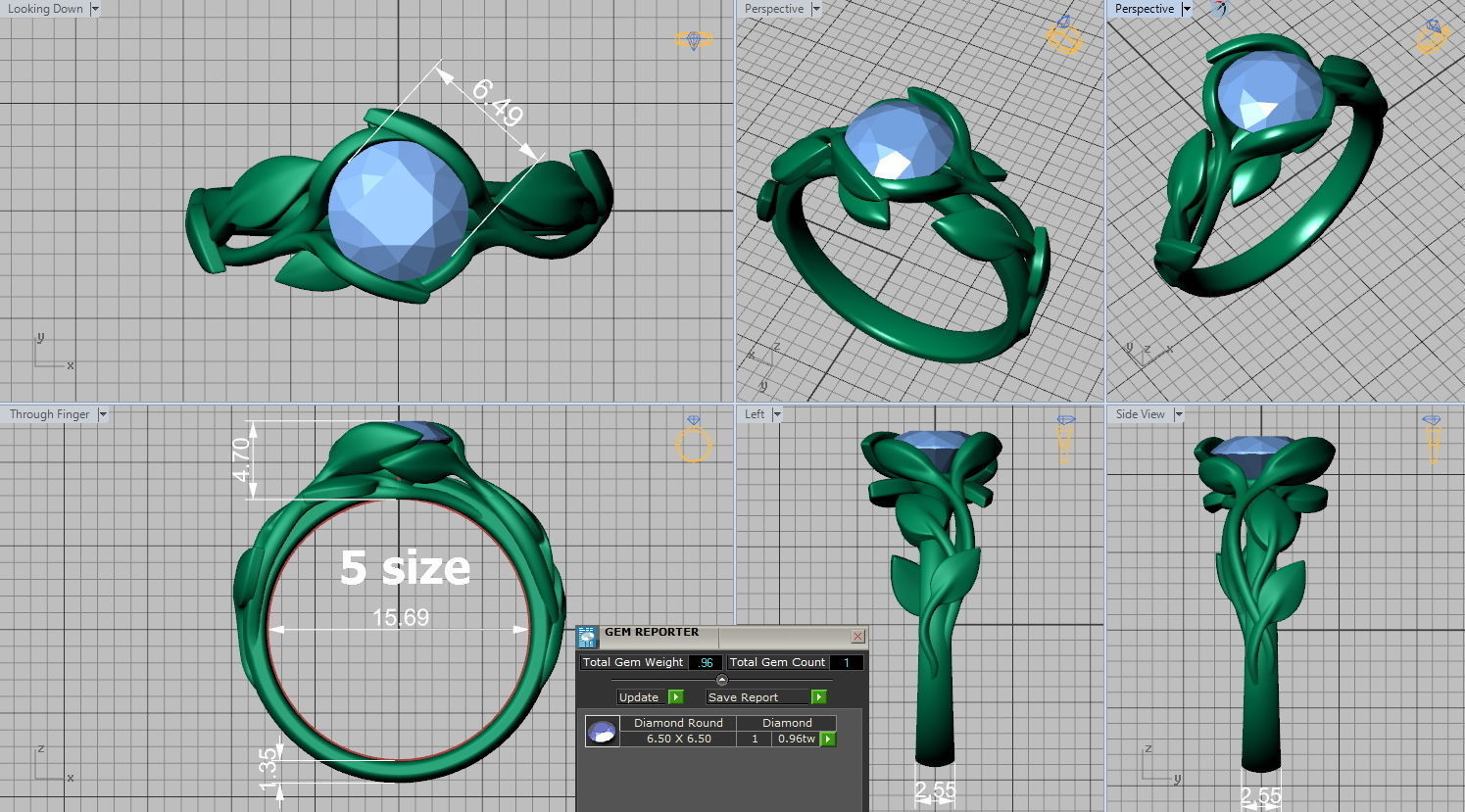Viewport: 1465px width, 812px height.
Task: Select the 6.49 dimension annotation
Action: point(497,102)
